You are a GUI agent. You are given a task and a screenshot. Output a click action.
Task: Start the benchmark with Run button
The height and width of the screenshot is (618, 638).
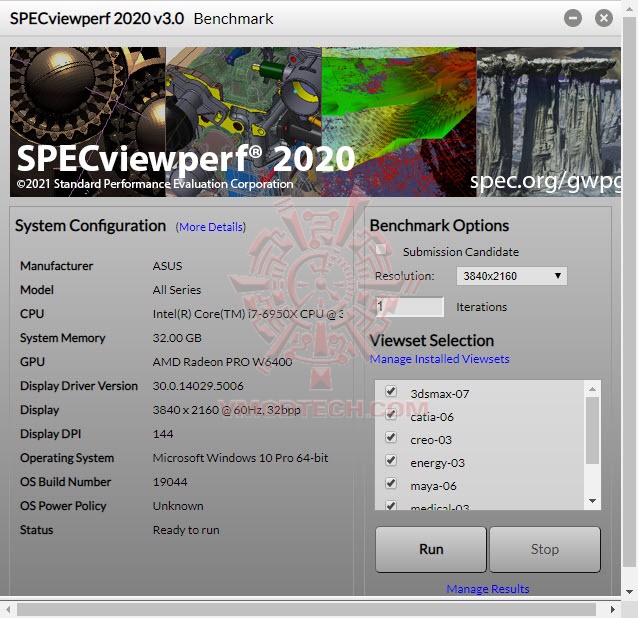pyautogui.click(x=431, y=549)
